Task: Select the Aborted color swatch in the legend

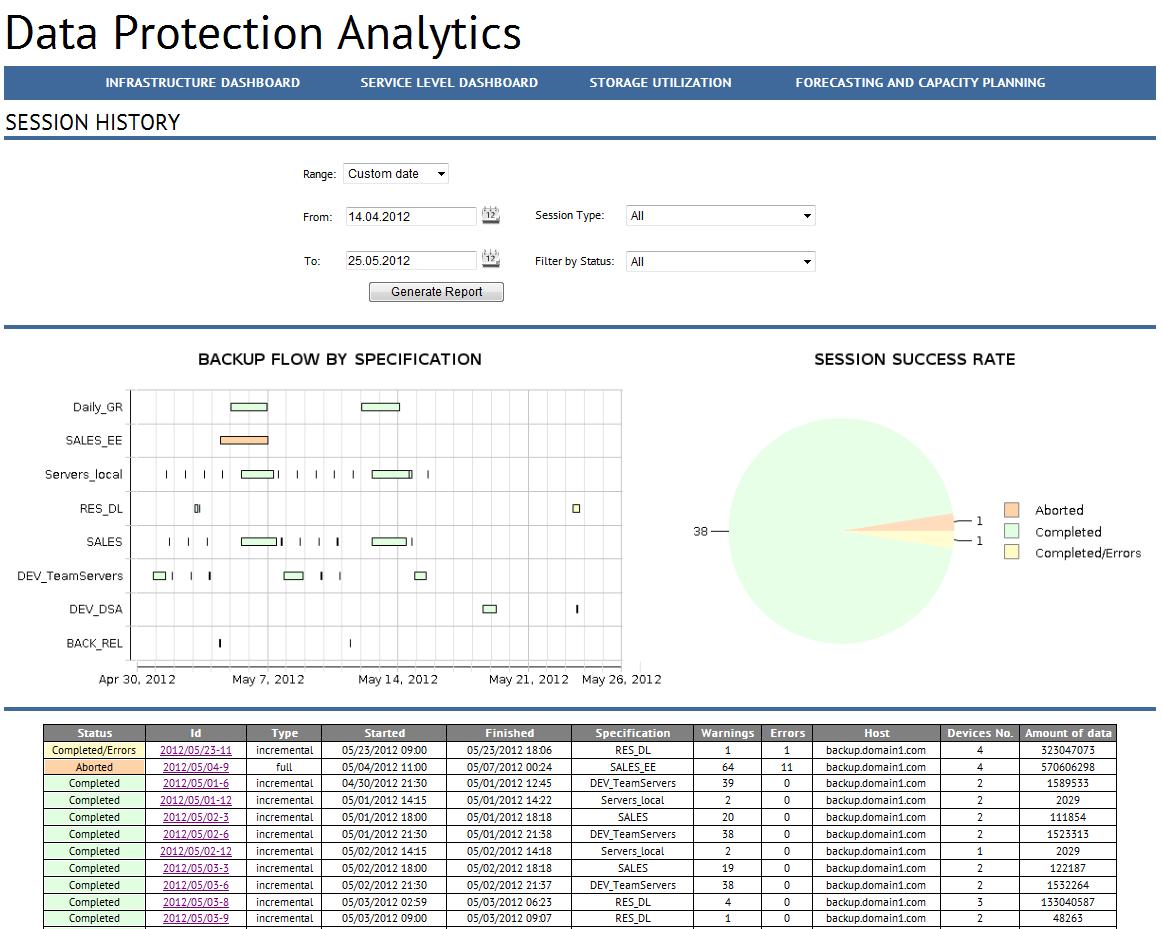Action: pos(1014,510)
